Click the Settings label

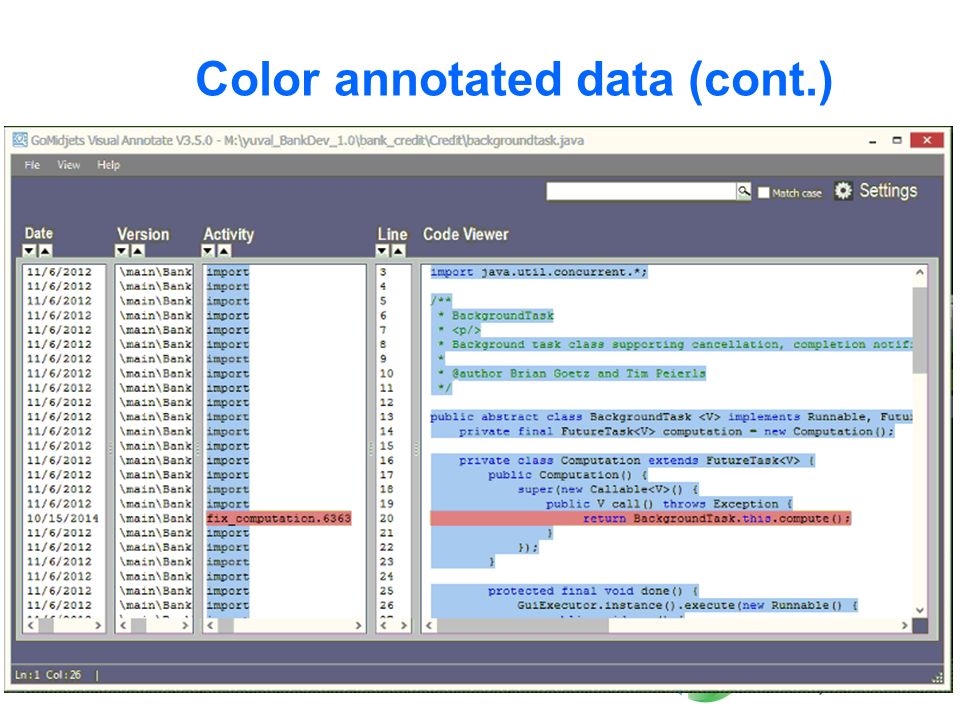point(888,191)
